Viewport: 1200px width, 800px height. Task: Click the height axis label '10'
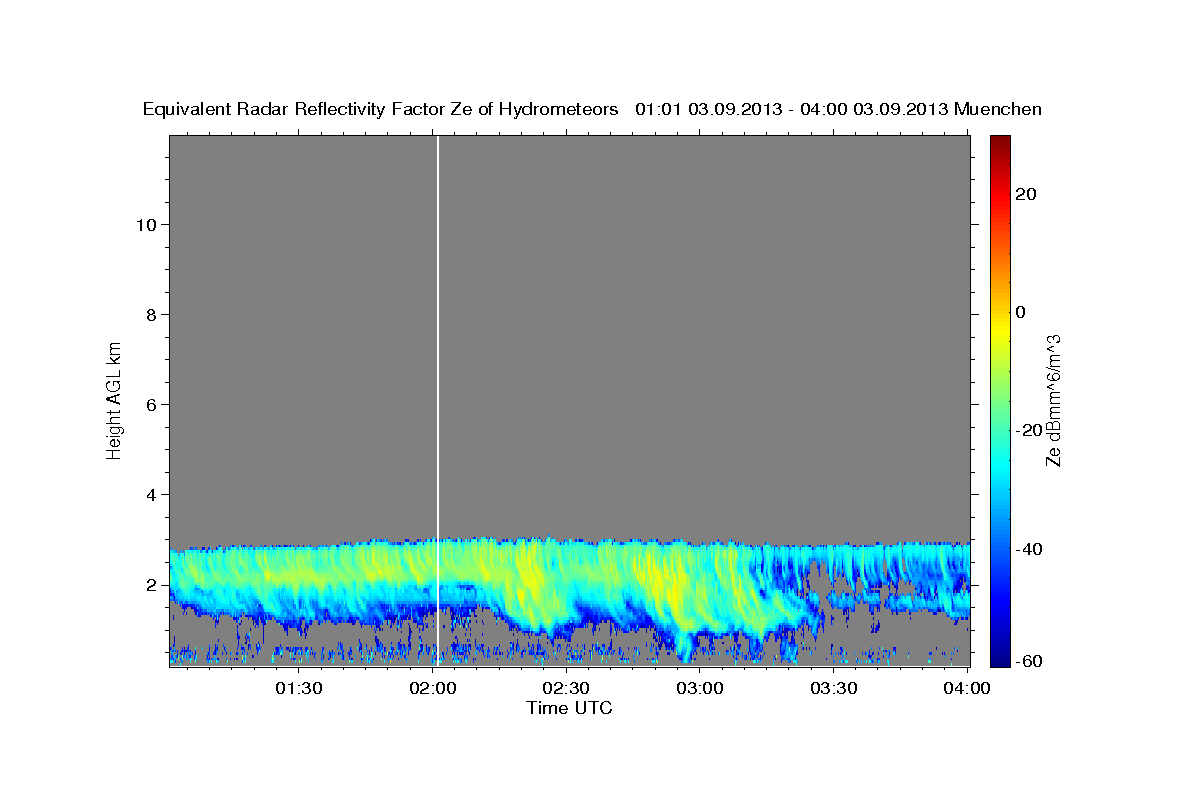147,224
